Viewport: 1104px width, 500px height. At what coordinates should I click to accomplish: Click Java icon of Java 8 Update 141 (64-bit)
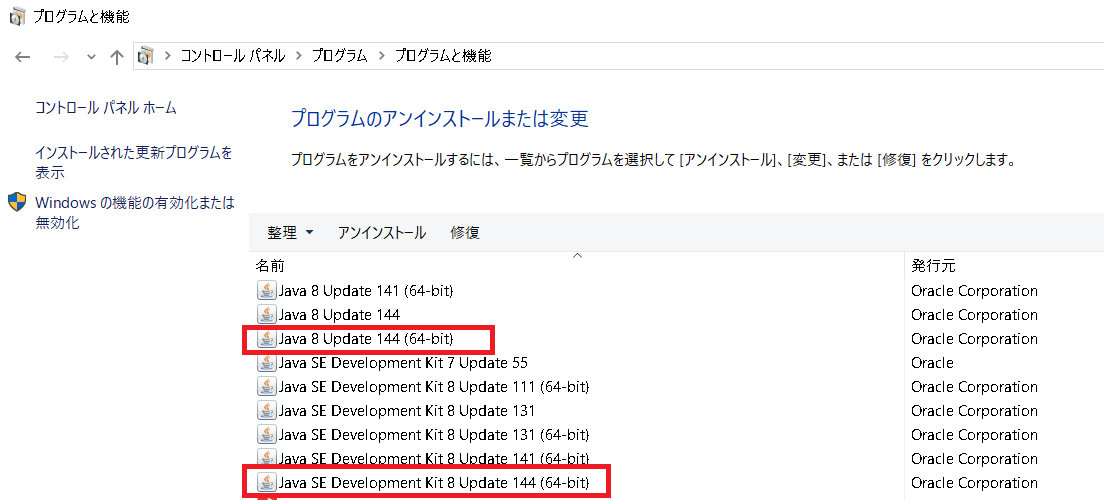coord(266,291)
